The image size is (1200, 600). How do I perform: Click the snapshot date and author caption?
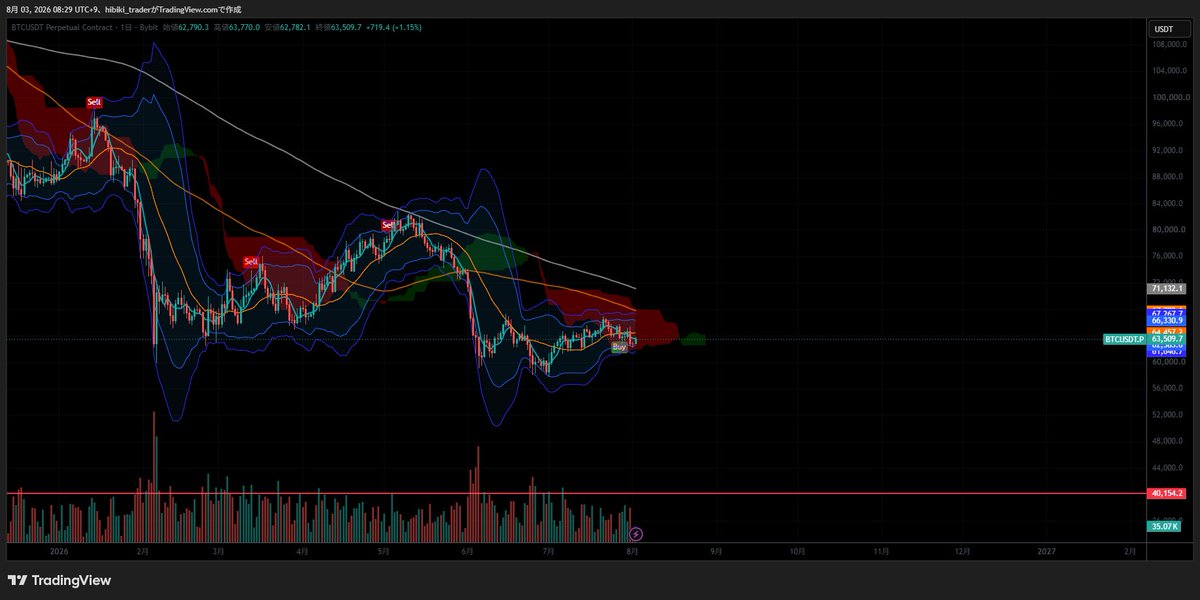(x=124, y=8)
